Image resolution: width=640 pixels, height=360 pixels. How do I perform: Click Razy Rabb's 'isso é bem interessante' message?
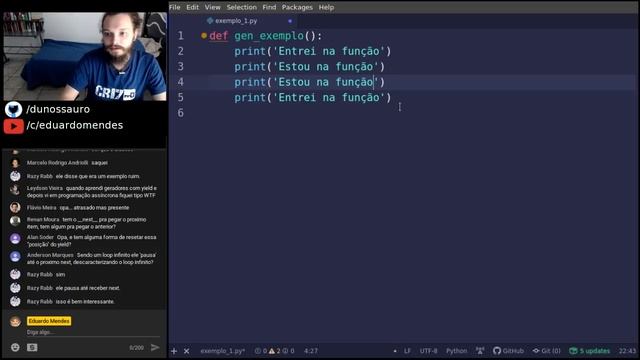pos(85,302)
